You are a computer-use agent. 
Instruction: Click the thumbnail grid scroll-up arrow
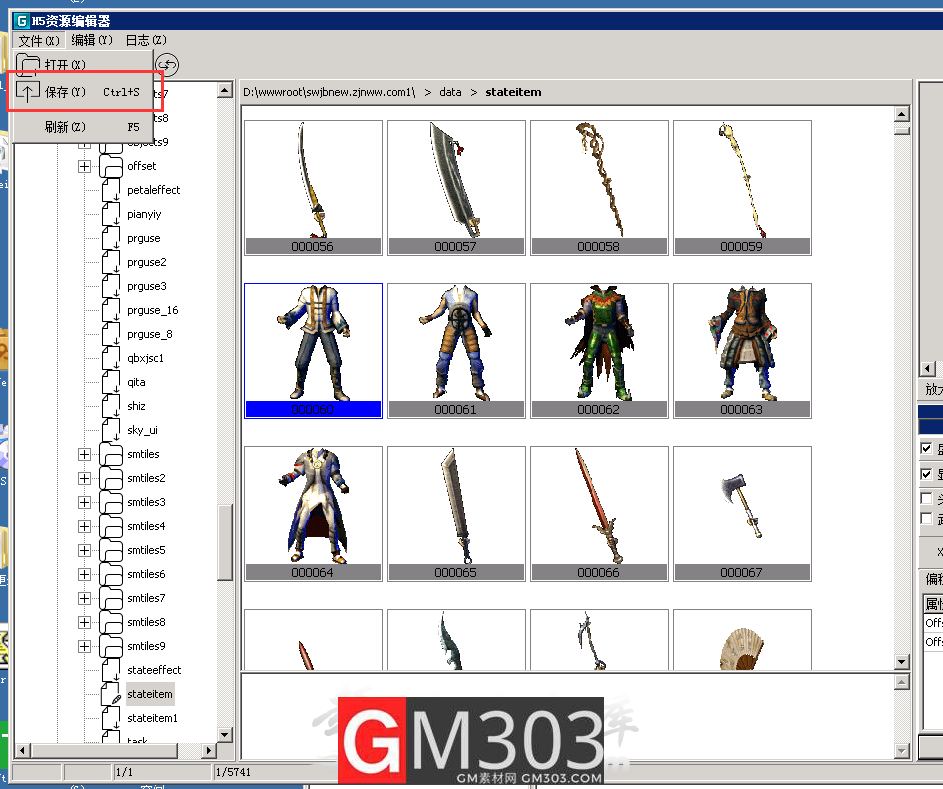pos(902,114)
